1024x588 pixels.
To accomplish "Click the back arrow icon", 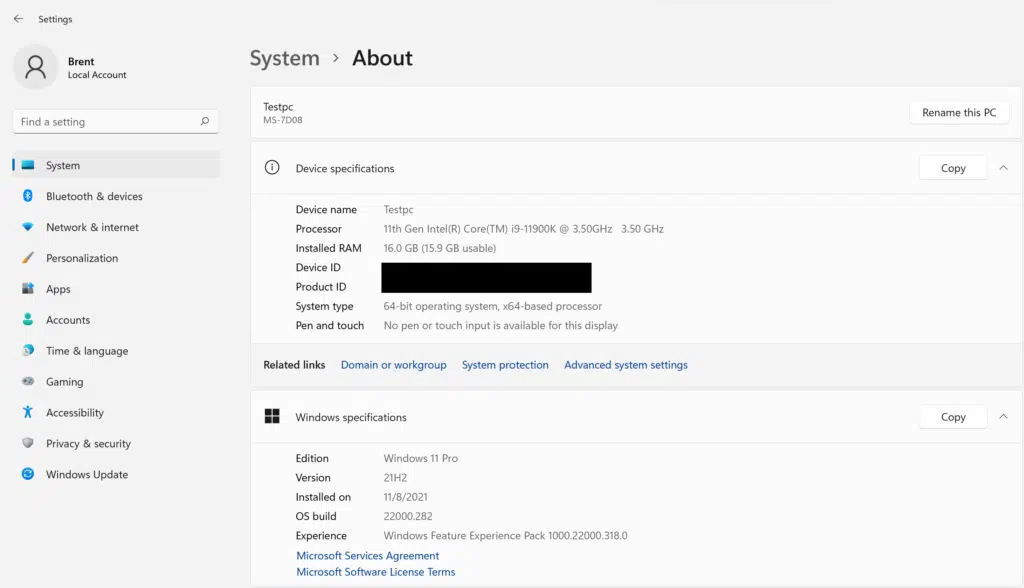I will (18, 19).
